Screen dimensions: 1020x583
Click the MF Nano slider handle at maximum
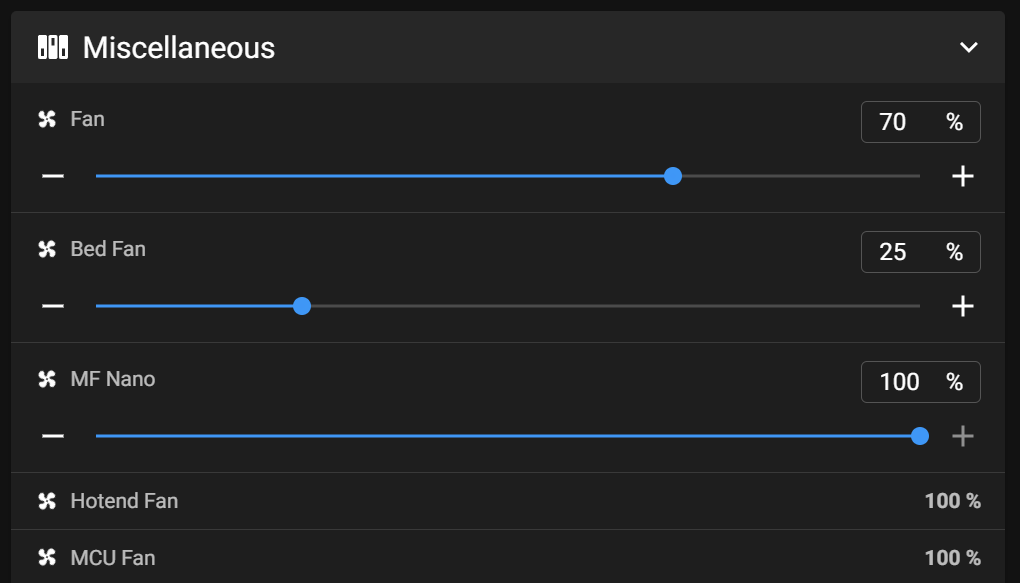(920, 436)
